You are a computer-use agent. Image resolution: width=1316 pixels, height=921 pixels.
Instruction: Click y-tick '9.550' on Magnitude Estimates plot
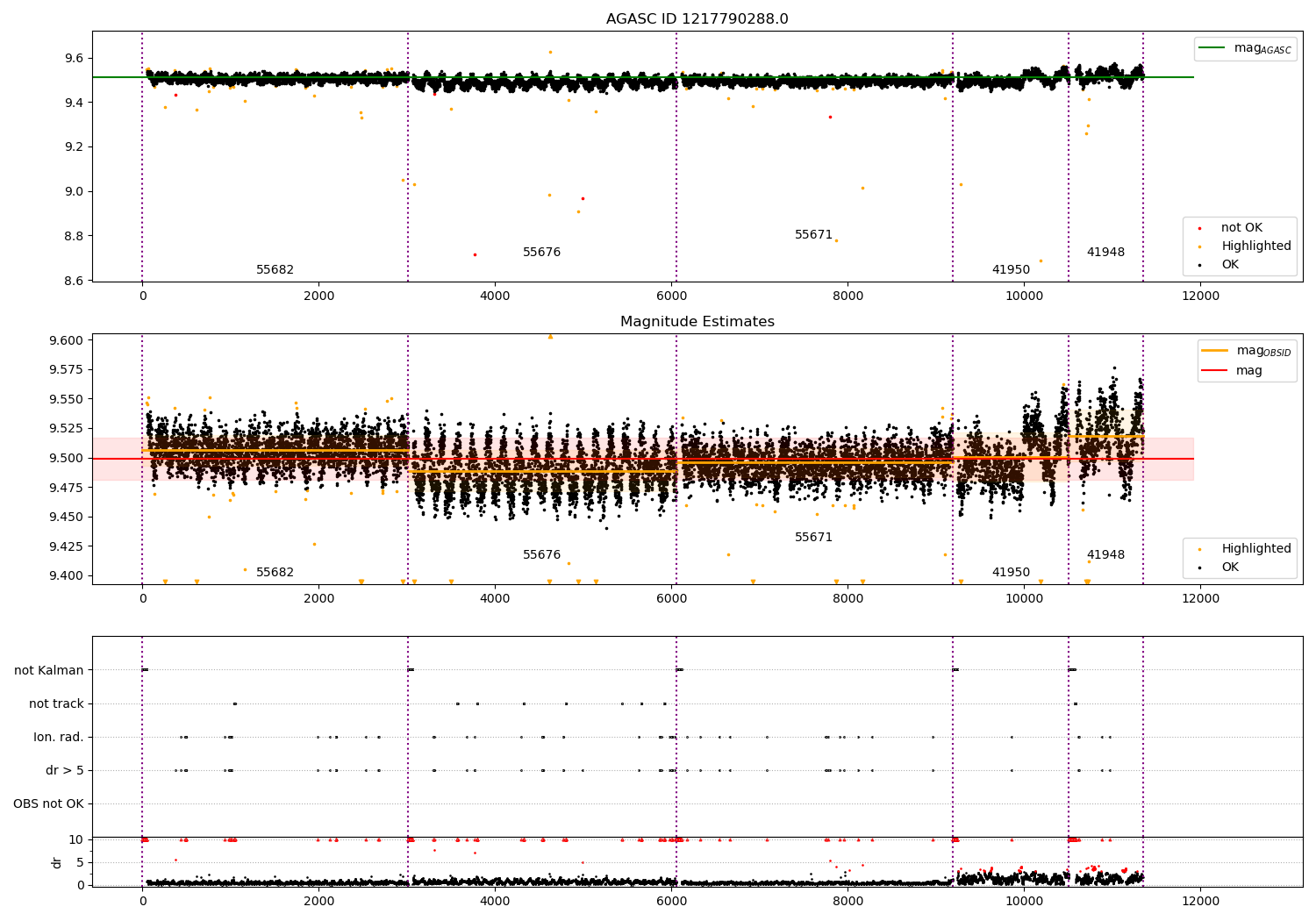pyautogui.click(x=67, y=400)
